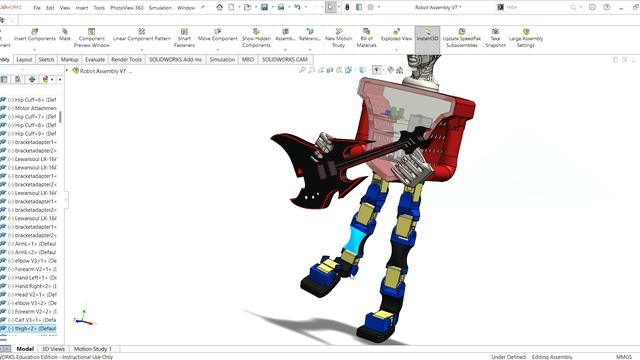Switch to the Evaluate tab
Viewport: 640px width, 360px height.
click(x=95, y=59)
